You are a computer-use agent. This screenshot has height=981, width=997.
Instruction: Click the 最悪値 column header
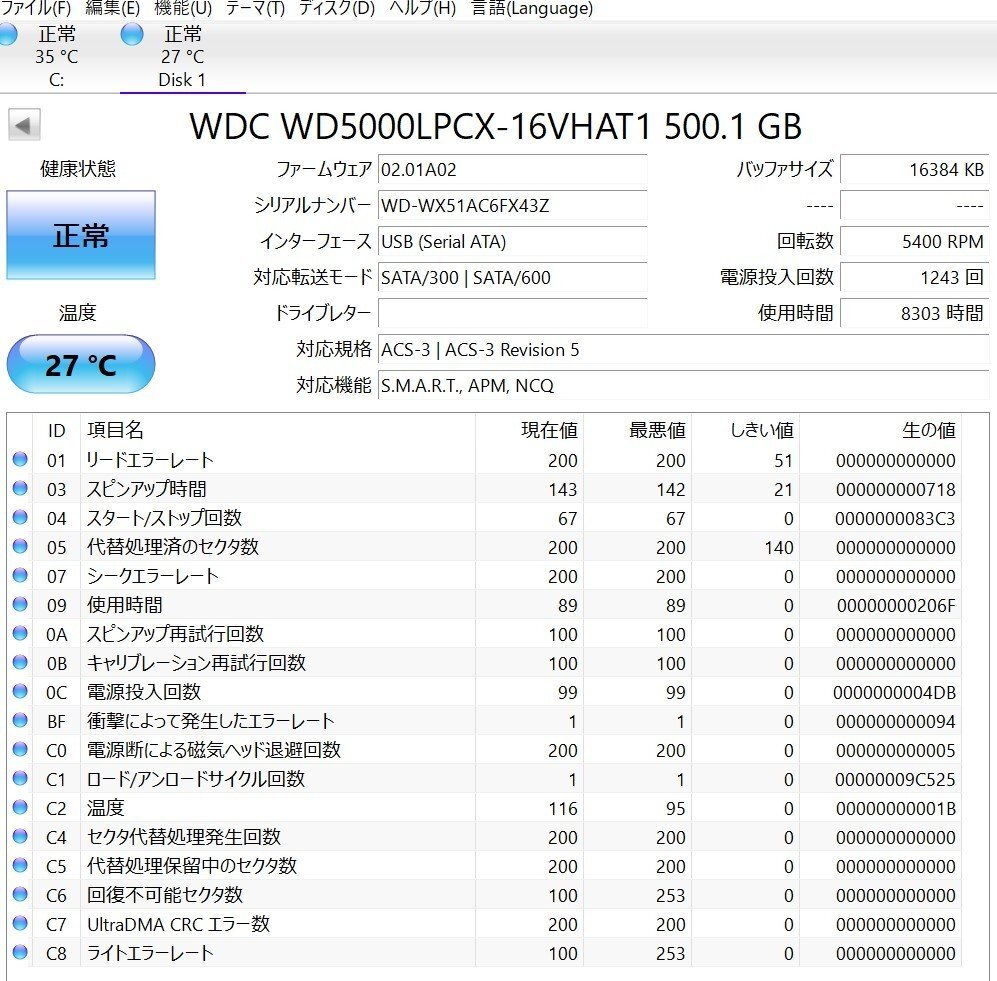click(637, 430)
